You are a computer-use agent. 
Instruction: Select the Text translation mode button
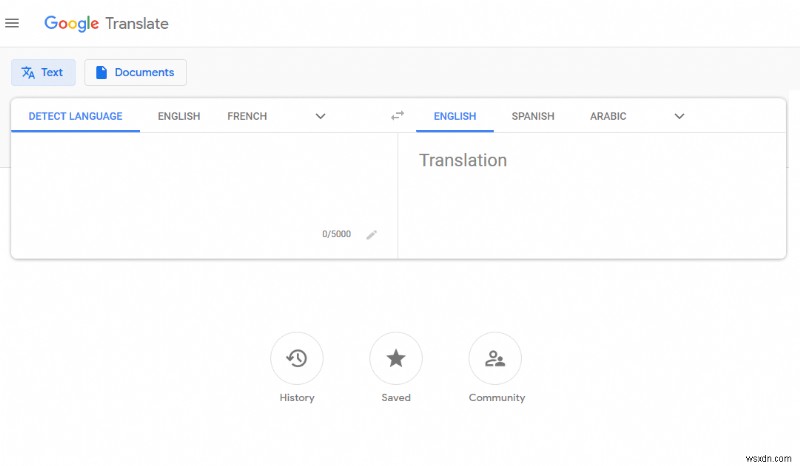click(x=43, y=72)
